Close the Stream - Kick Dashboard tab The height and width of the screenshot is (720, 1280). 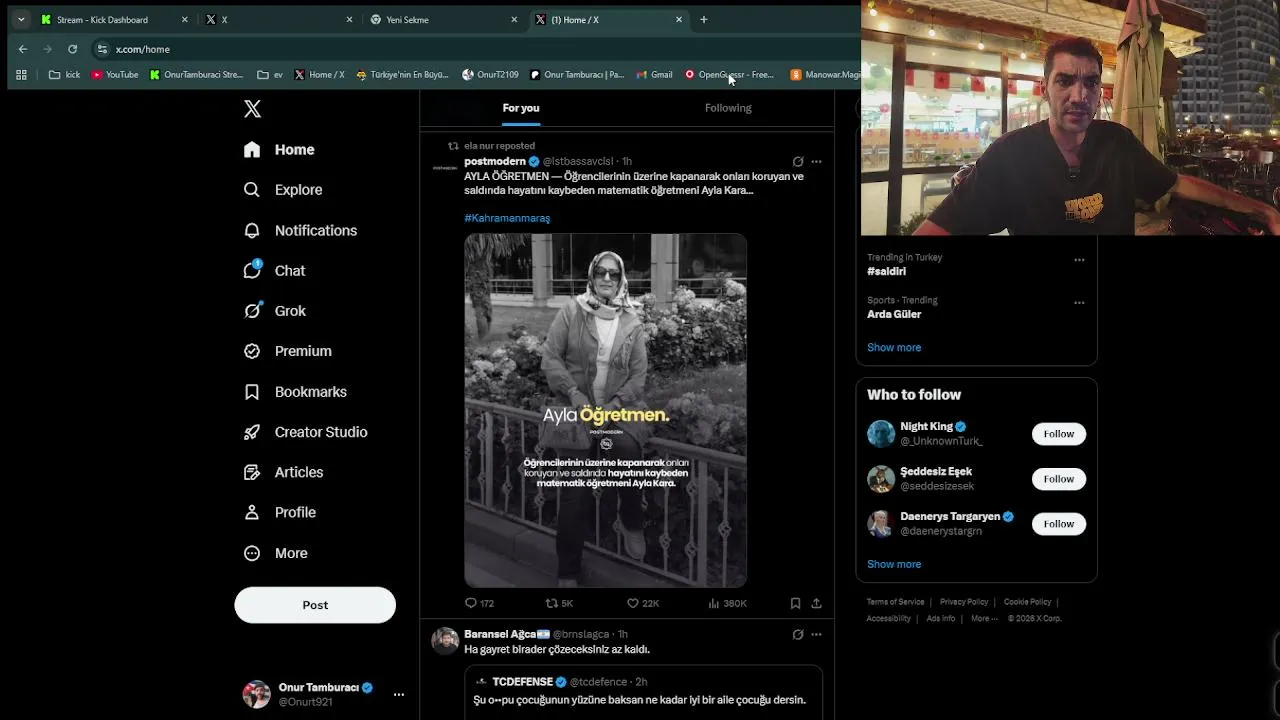(184, 19)
